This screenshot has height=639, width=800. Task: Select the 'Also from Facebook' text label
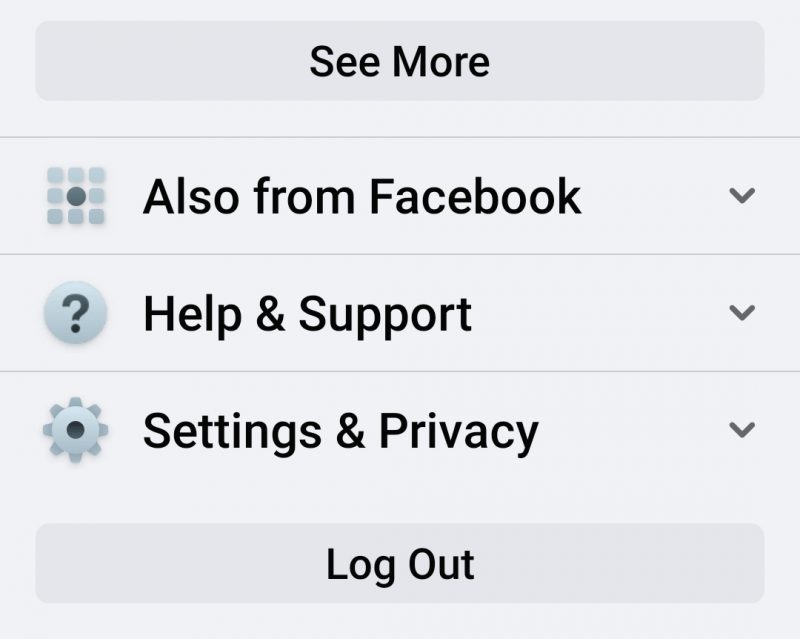(x=362, y=196)
